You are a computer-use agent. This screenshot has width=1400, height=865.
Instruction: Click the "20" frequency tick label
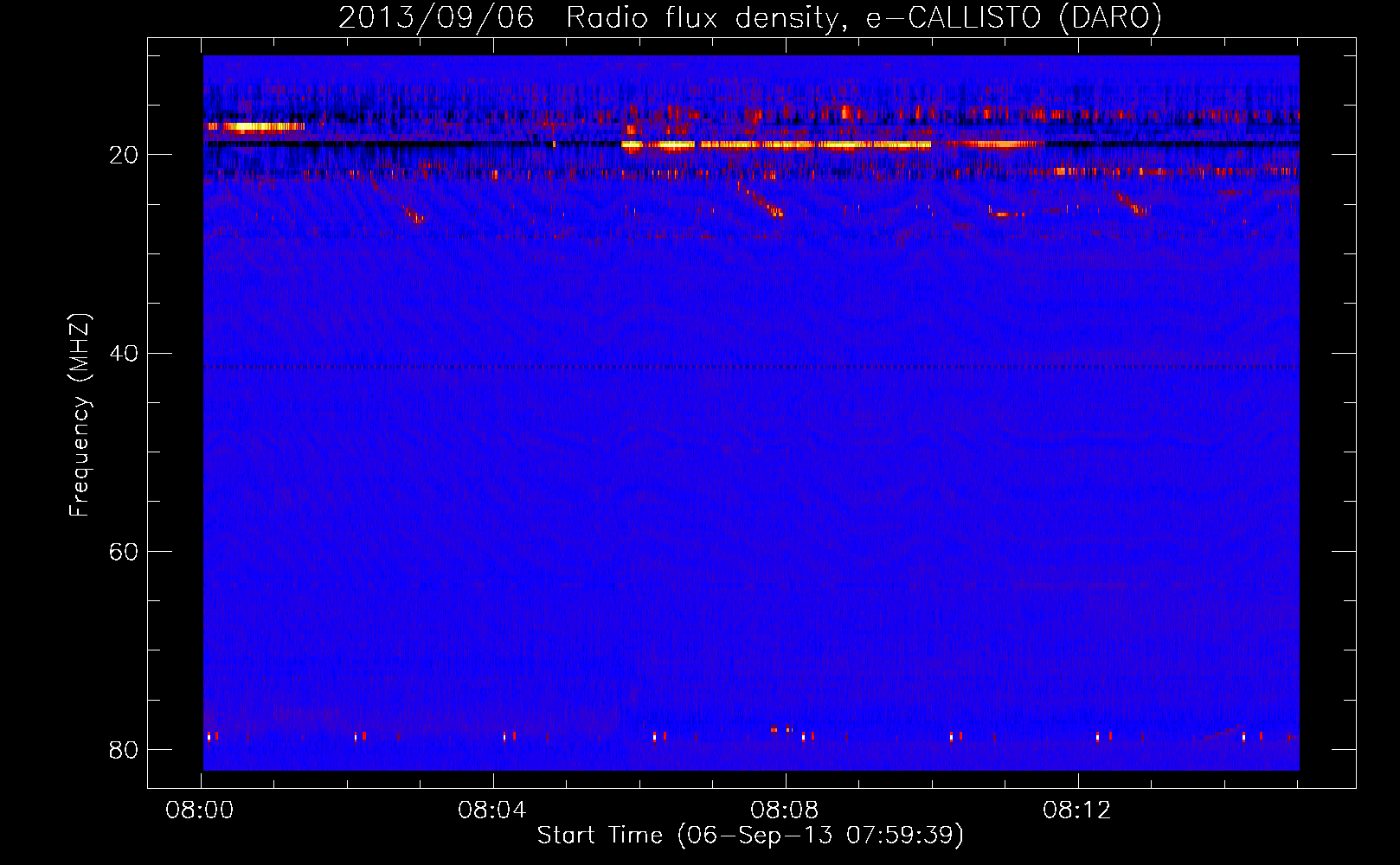click(123, 155)
